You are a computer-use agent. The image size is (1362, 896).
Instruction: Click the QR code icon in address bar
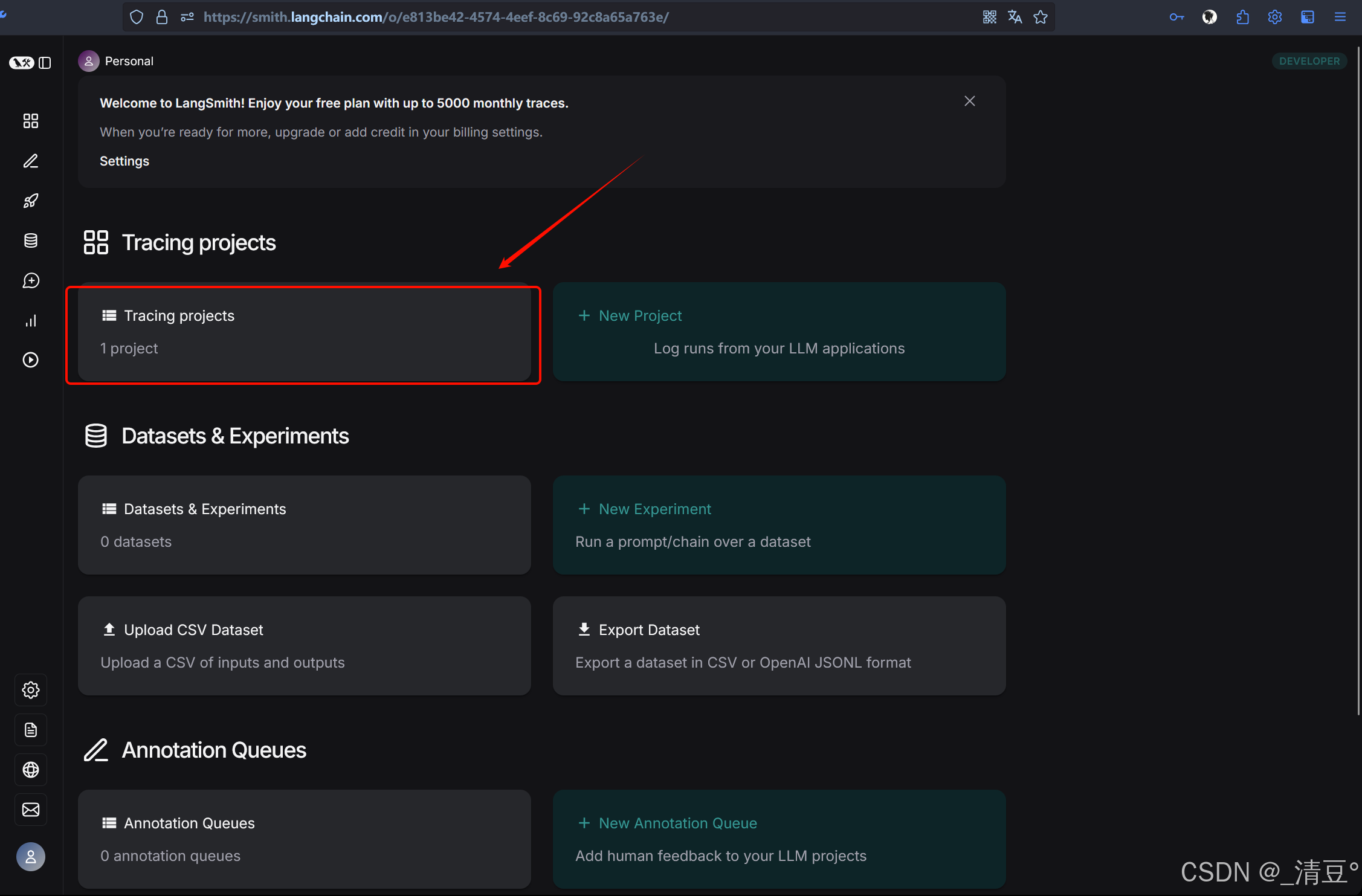tap(990, 17)
